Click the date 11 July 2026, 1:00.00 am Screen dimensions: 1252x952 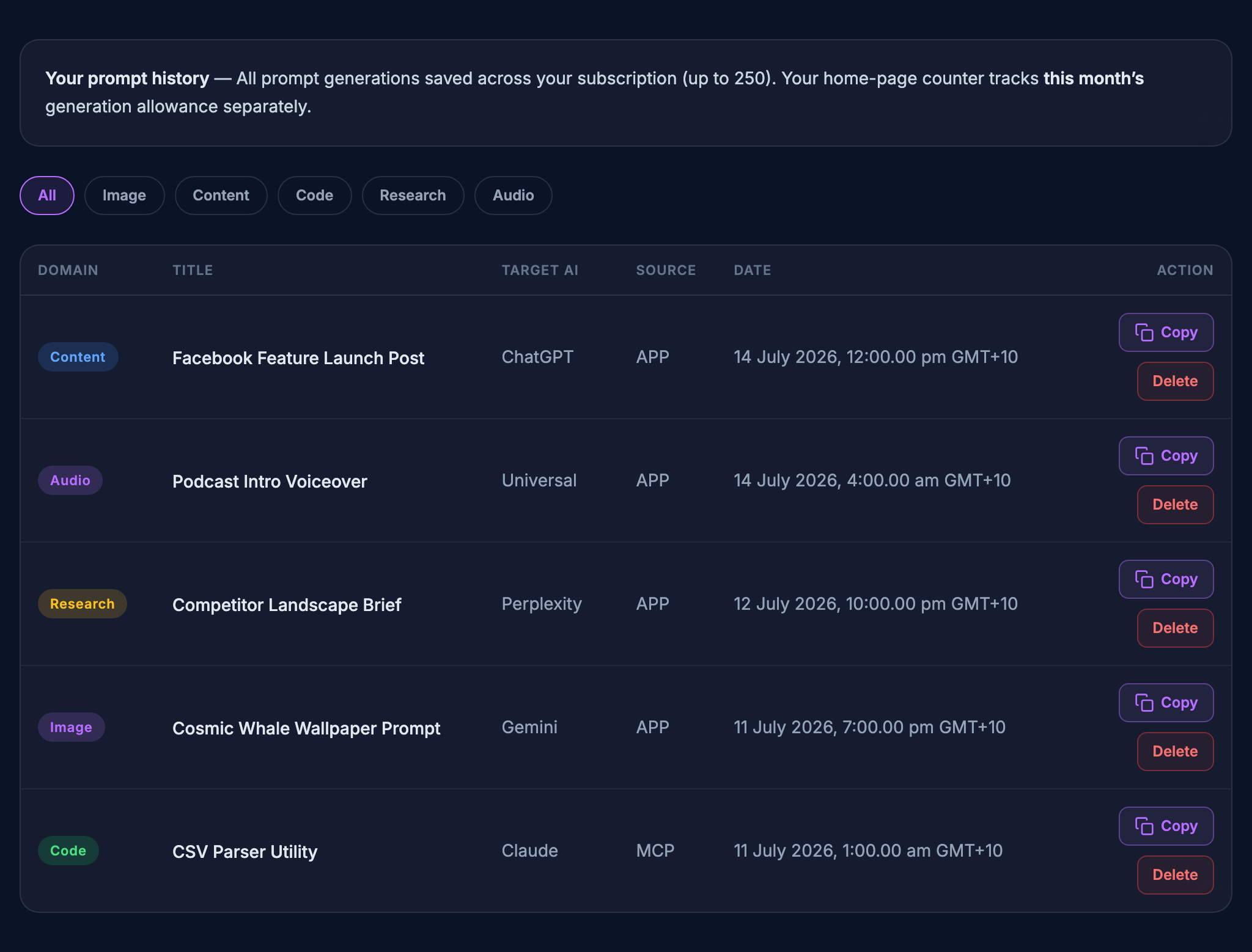click(868, 851)
